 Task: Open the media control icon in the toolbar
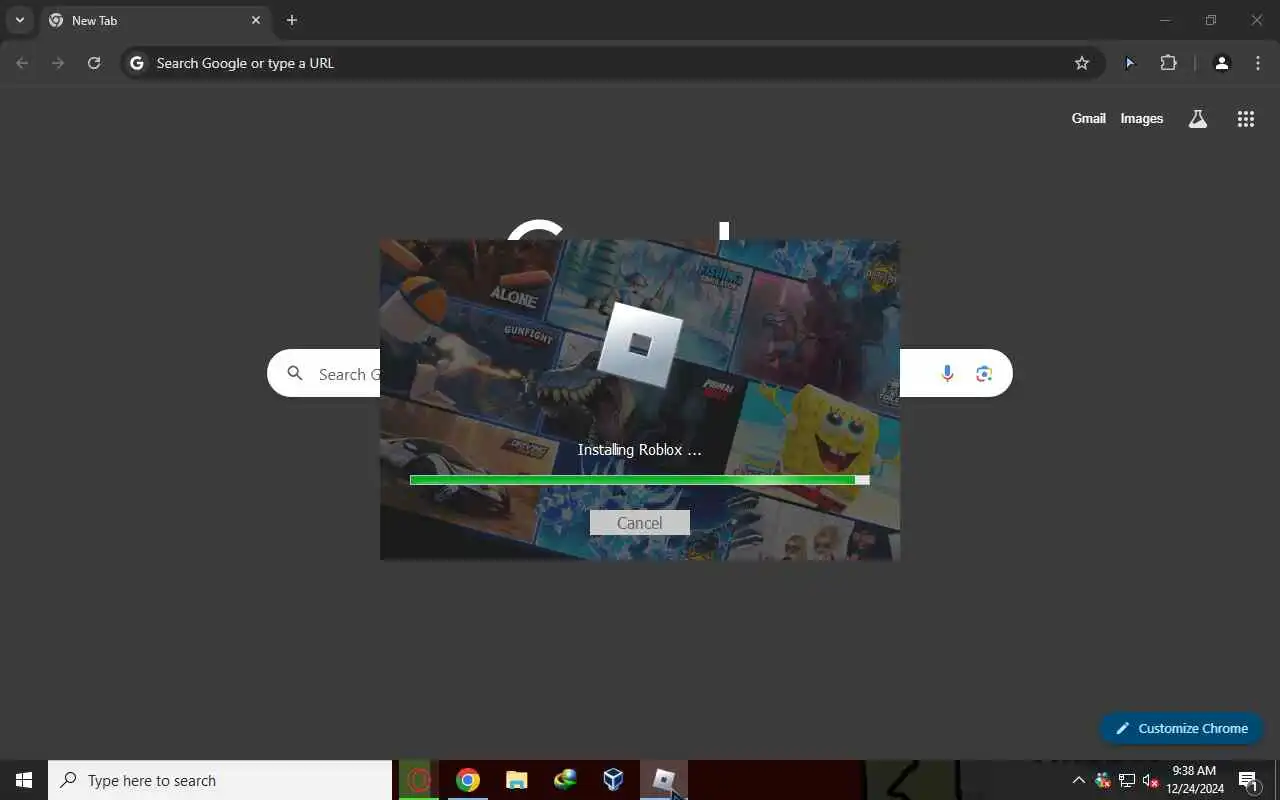pyautogui.click(x=1130, y=63)
